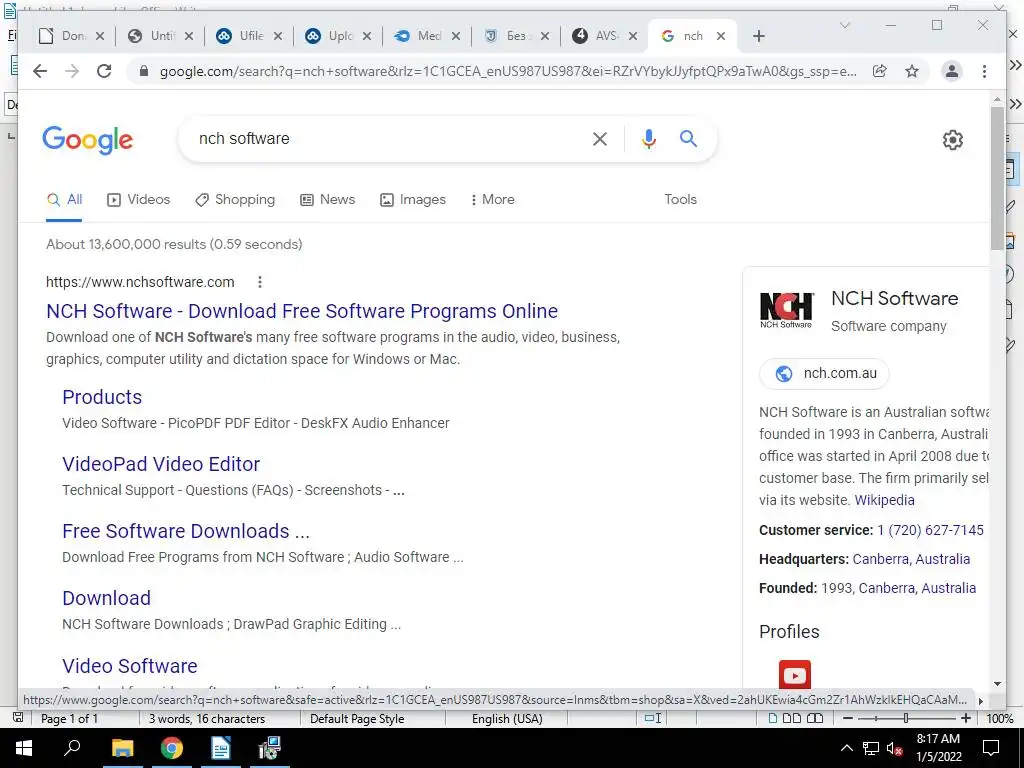Open a new Chrome tab
Screen dimensions: 1024x768
click(758, 37)
